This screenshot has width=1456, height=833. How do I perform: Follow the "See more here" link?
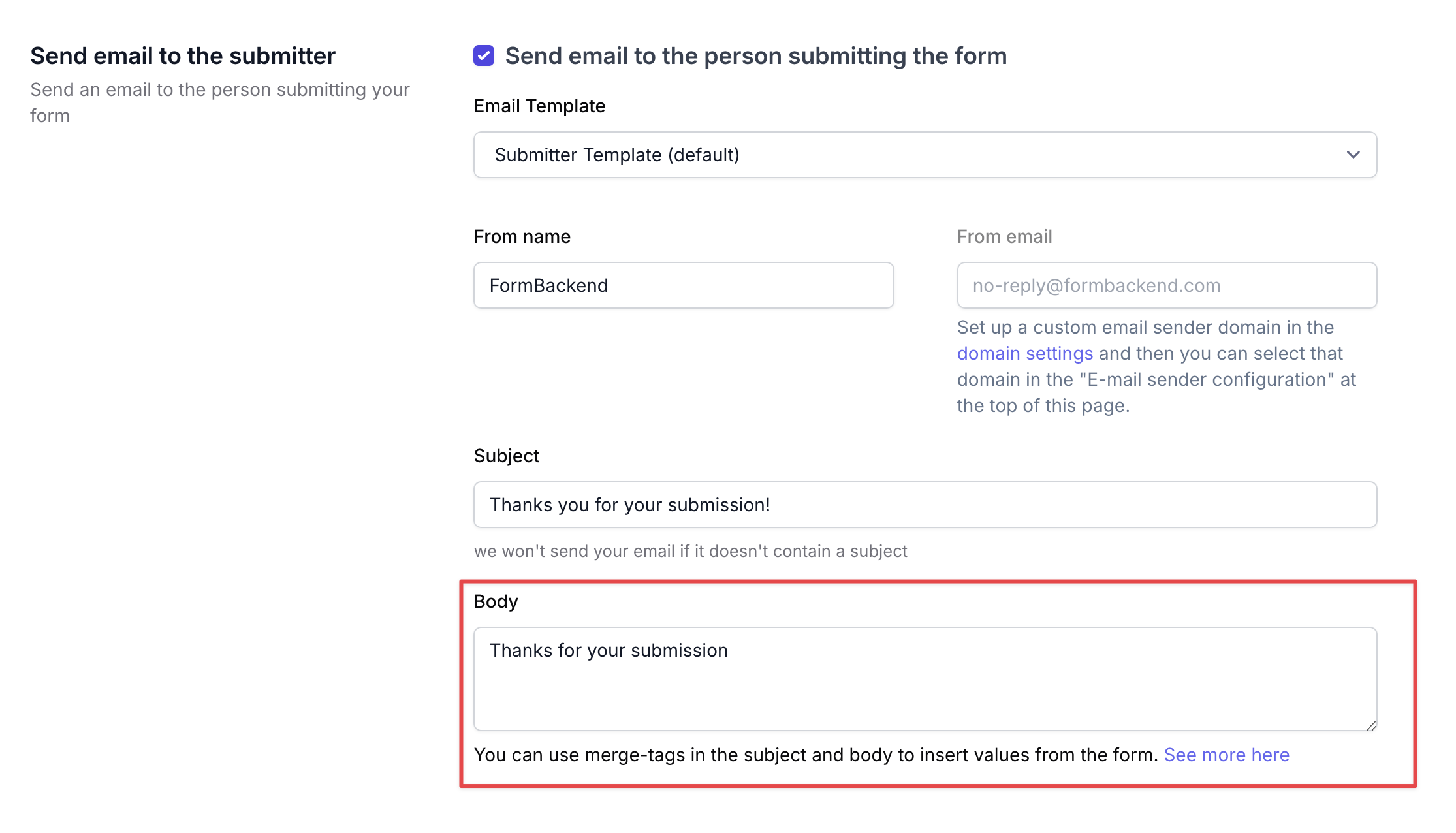point(1226,755)
